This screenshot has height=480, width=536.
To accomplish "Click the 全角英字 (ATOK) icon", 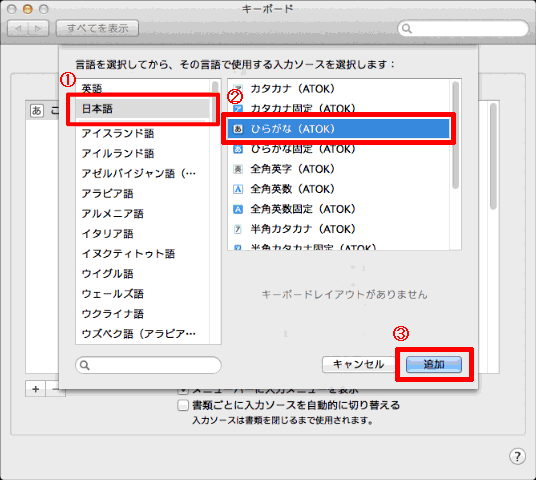I will [238, 169].
